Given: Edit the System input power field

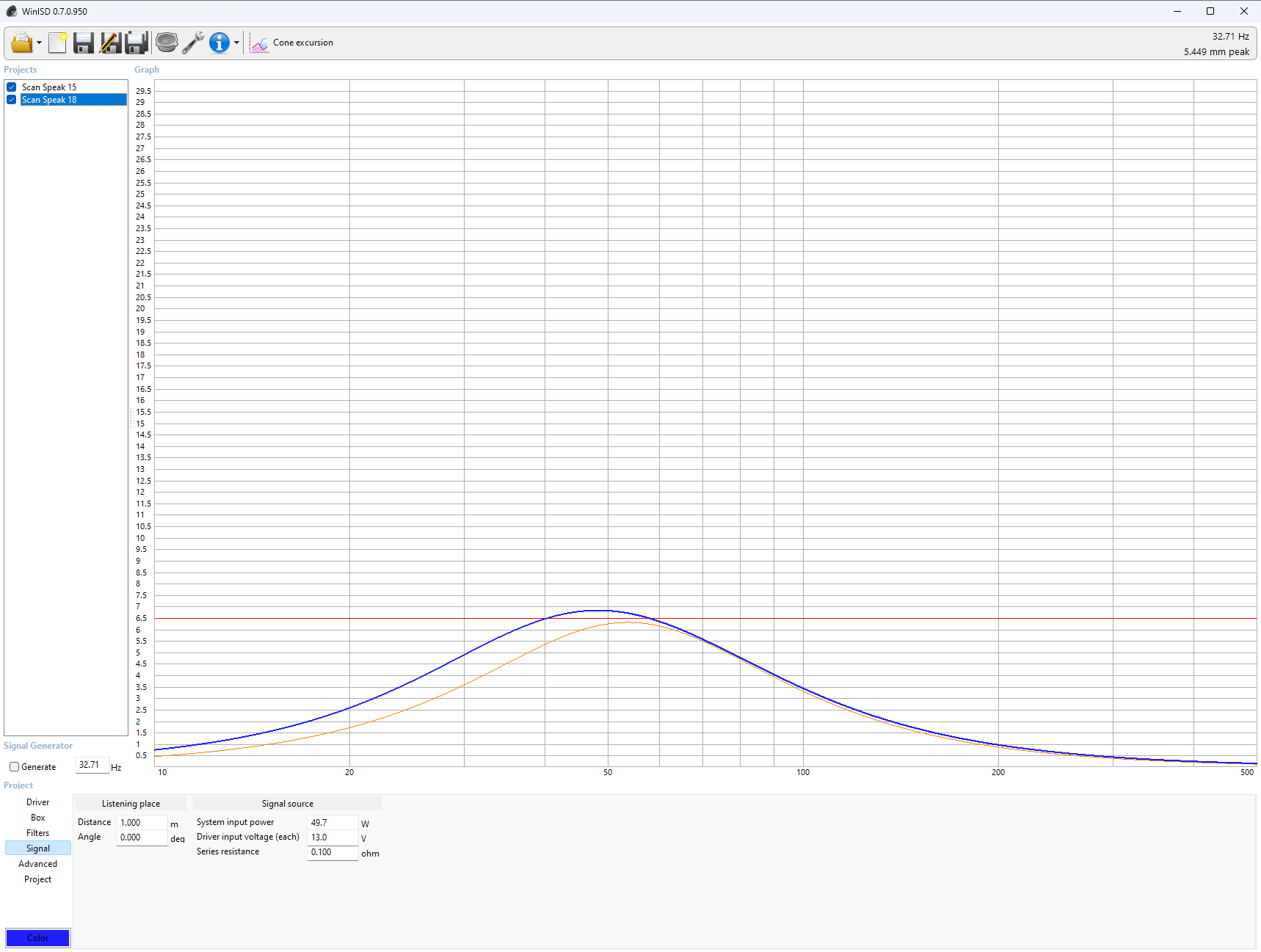Looking at the screenshot, I should pyautogui.click(x=332, y=823).
